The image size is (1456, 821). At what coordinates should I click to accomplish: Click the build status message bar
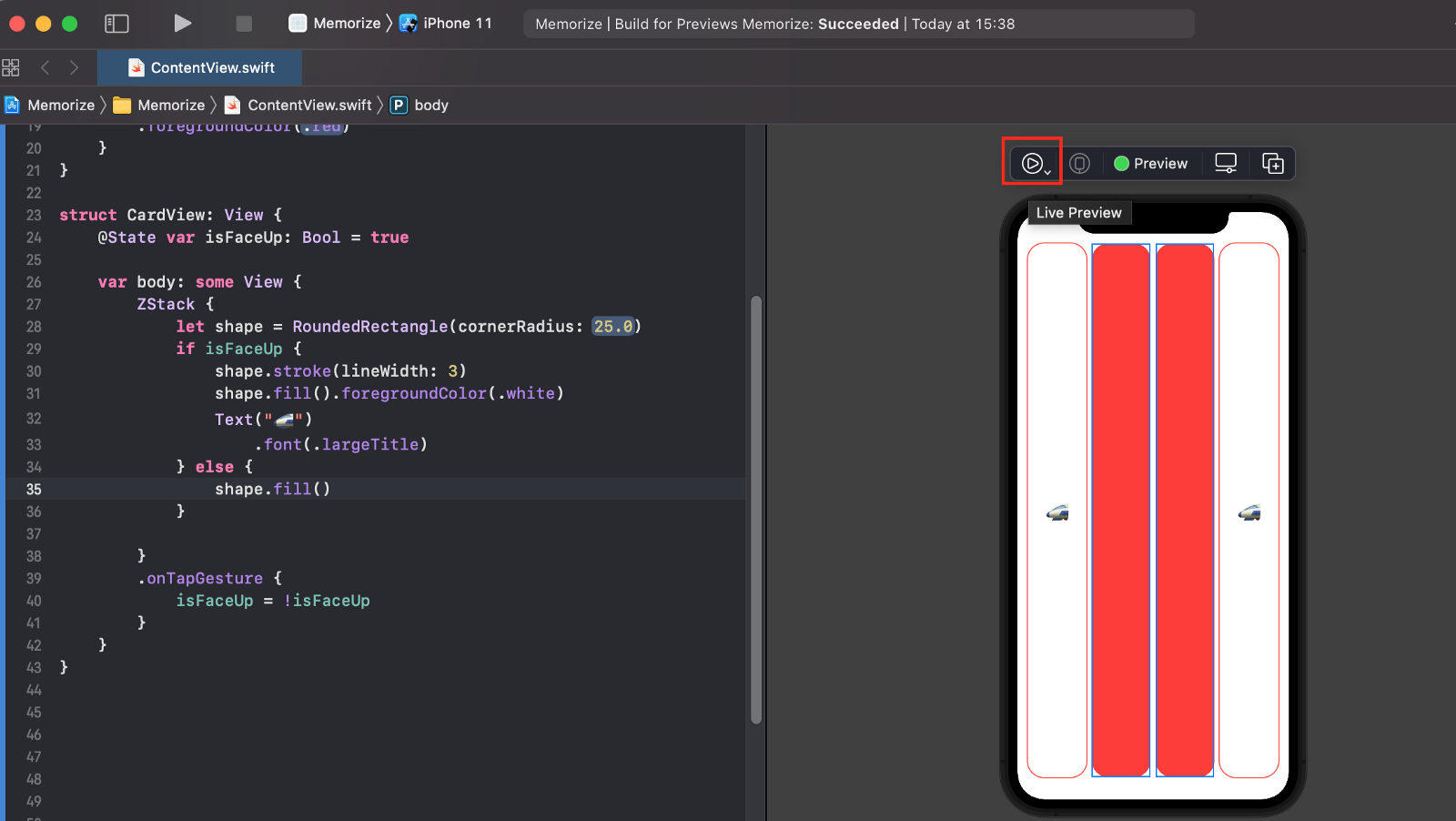(858, 24)
